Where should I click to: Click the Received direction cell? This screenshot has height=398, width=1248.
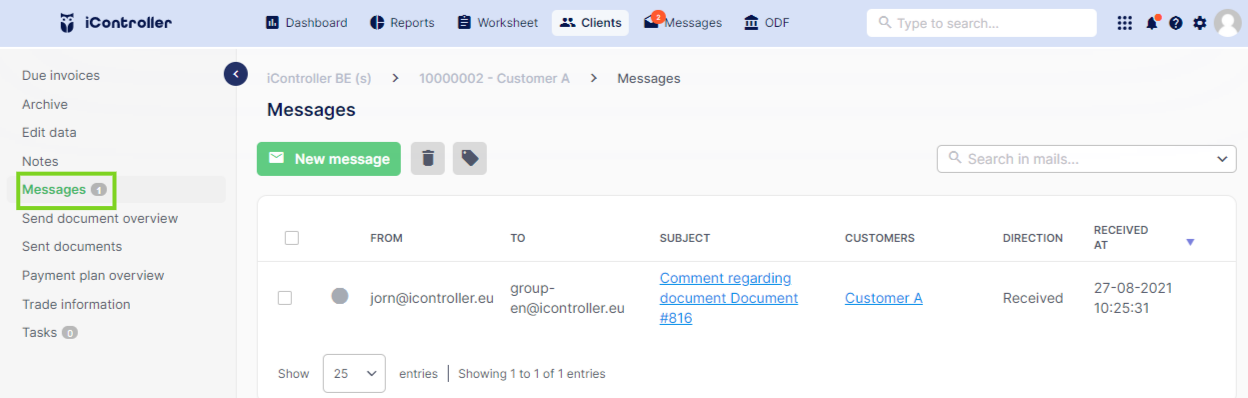click(1033, 298)
